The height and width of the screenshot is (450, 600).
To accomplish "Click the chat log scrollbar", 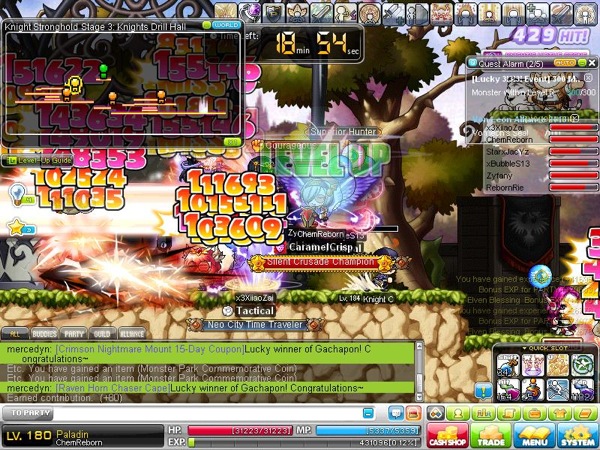I will (x=419, y=371).
